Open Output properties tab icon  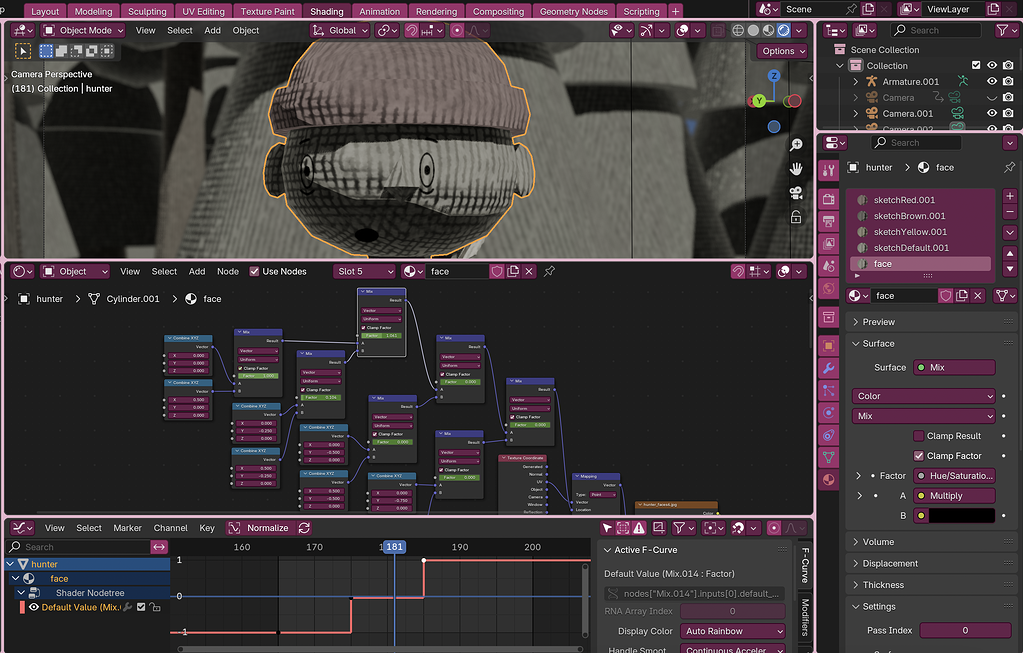click(829, 222)
